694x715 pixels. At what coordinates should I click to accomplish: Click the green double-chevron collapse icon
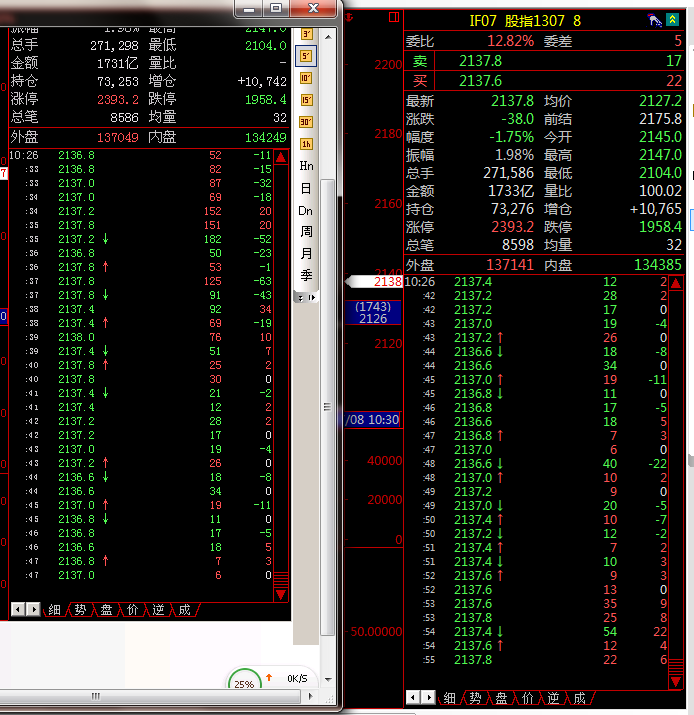tap(673, 20)
